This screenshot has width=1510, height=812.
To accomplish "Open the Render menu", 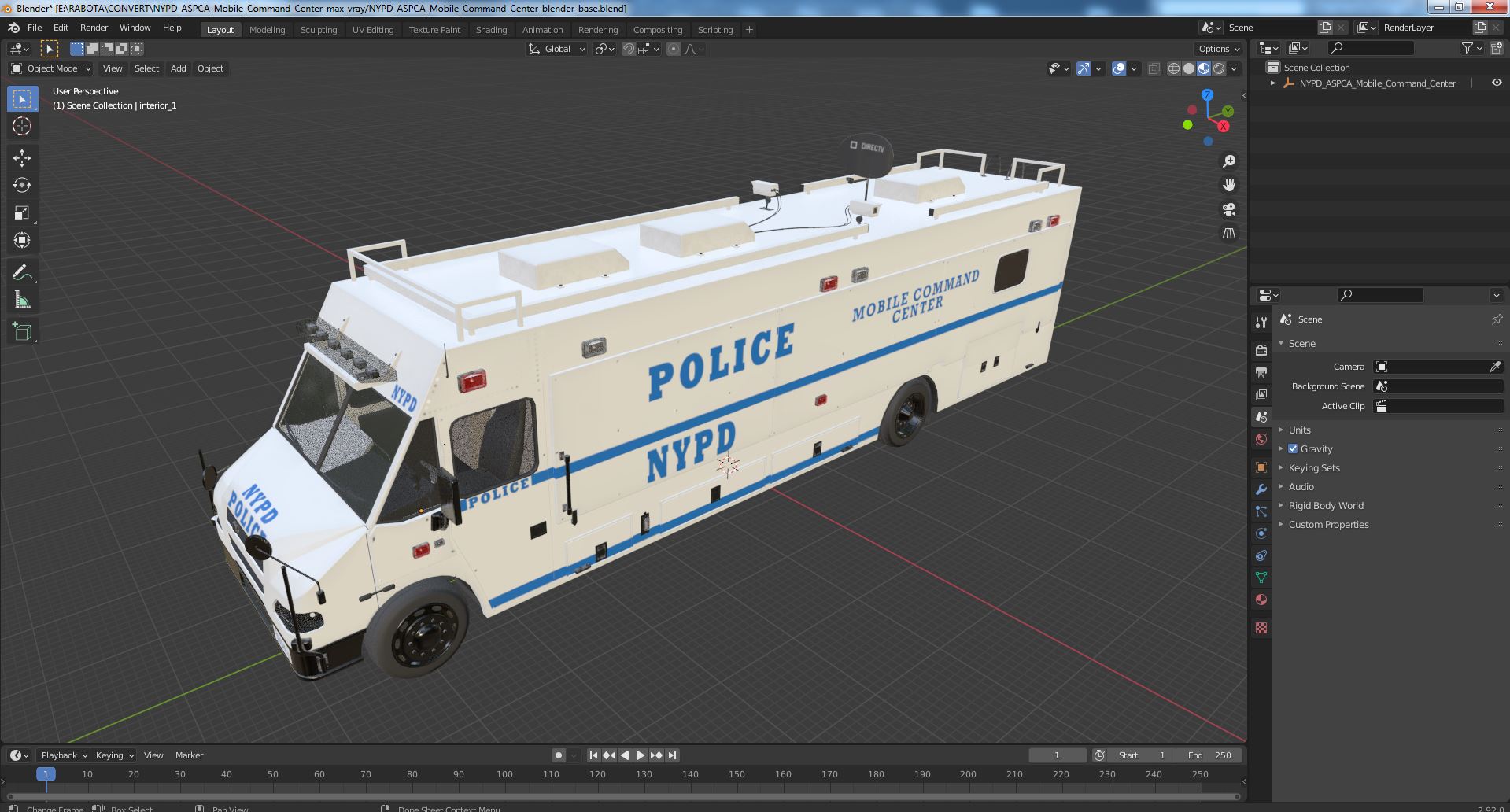I will 94,28.
